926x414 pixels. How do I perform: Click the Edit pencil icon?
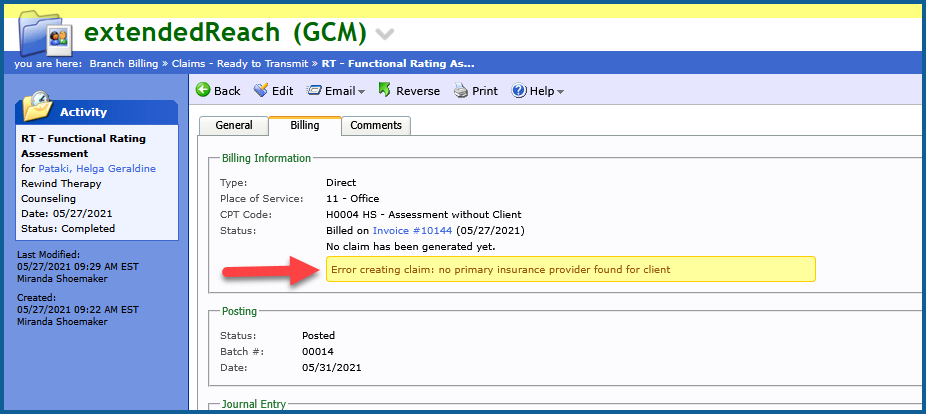pyautogui.click(x=260, y=90)
